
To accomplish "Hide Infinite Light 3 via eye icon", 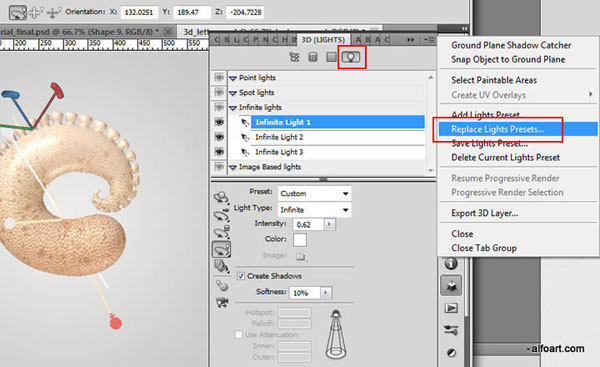I will pyautogui.click(x=219, y=152).
